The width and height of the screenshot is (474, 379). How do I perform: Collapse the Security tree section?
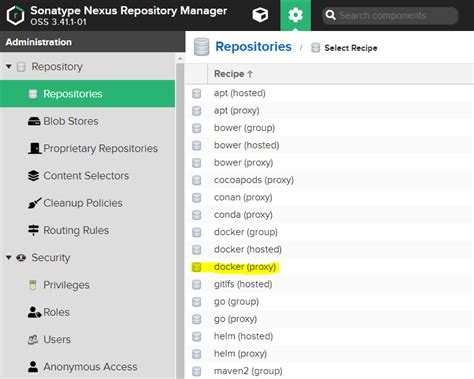click(9, 258)
